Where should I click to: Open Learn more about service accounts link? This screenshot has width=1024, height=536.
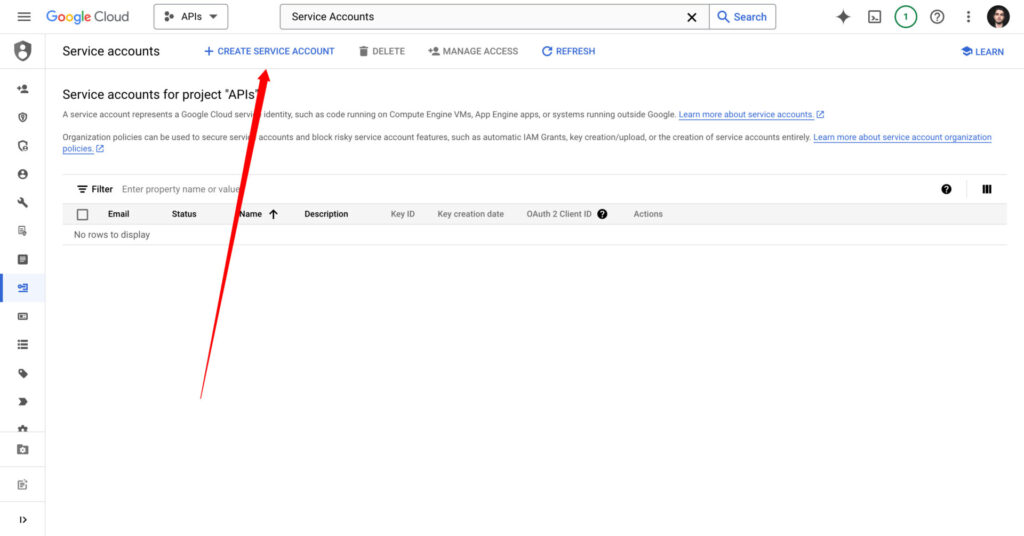(746, 115)
